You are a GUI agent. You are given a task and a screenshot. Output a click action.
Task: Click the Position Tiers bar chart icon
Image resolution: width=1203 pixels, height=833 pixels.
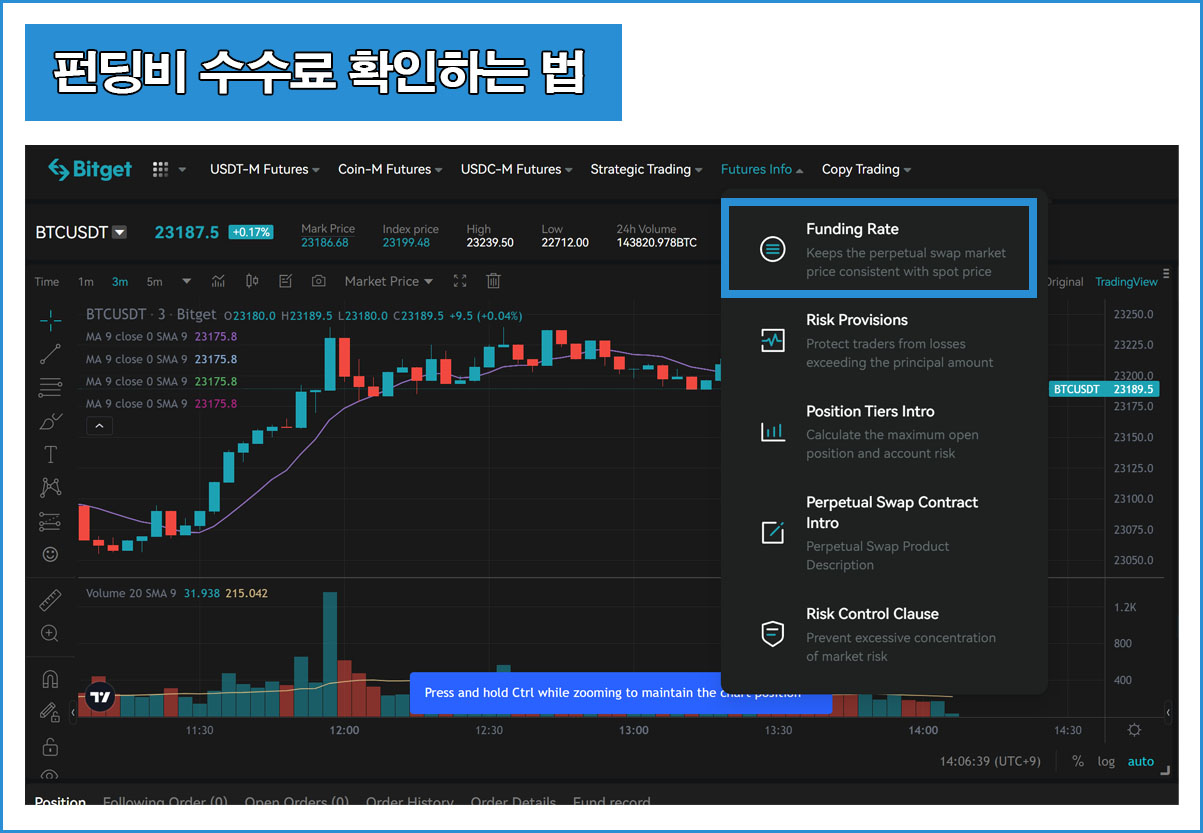click(x=773, y=432)
